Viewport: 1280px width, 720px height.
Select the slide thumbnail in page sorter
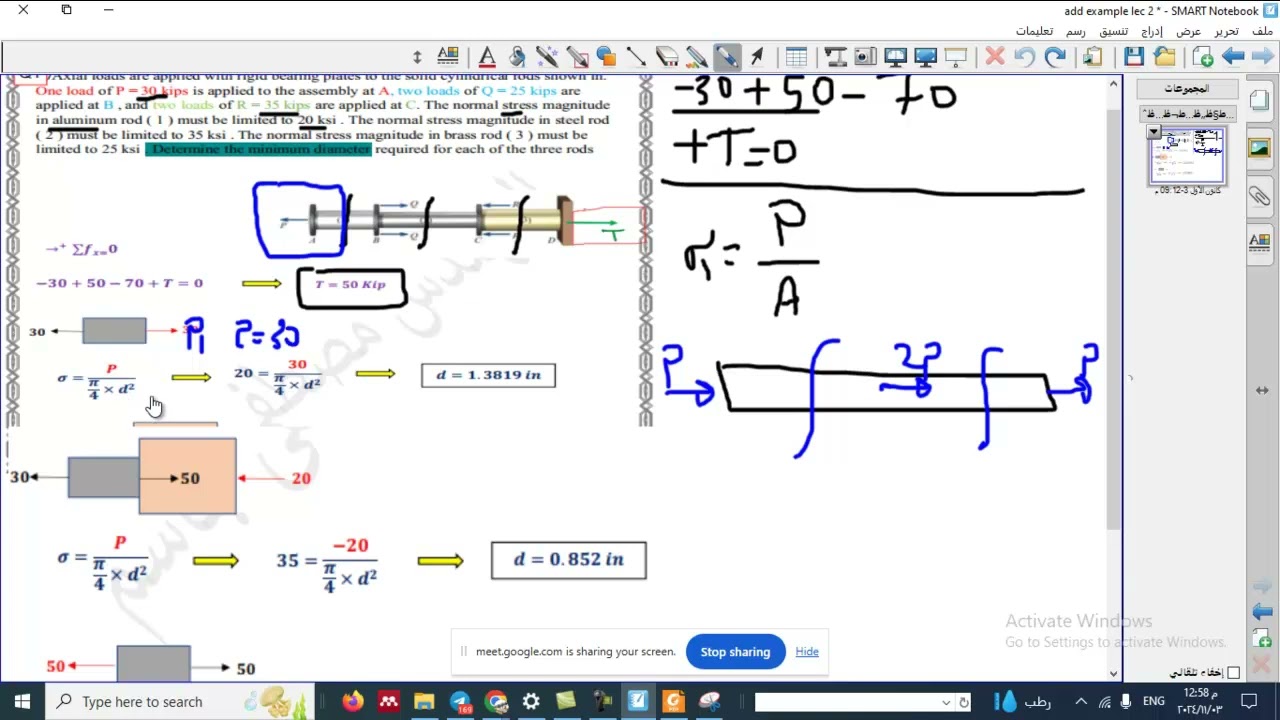tap(1186, 155)
